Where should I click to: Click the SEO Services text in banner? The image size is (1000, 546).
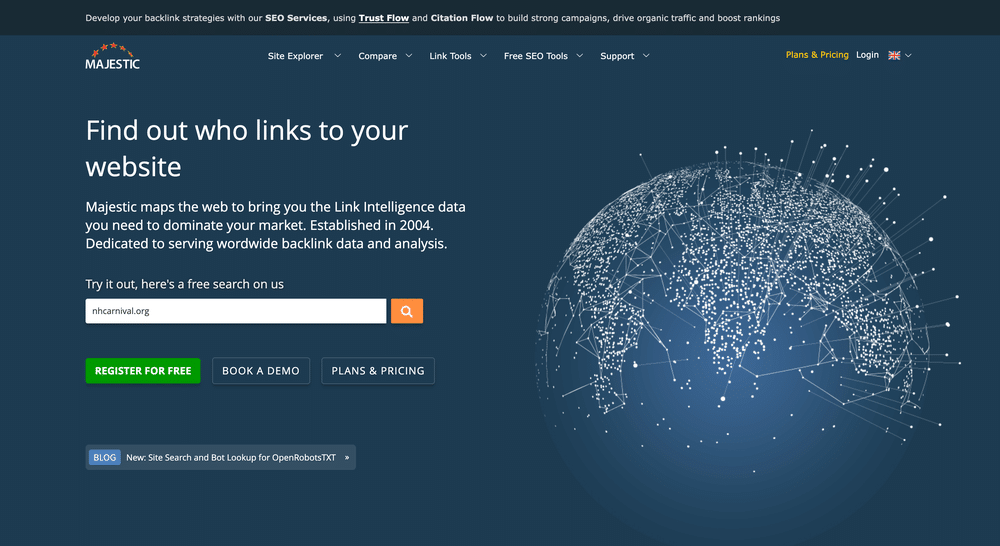pos(296,18)
